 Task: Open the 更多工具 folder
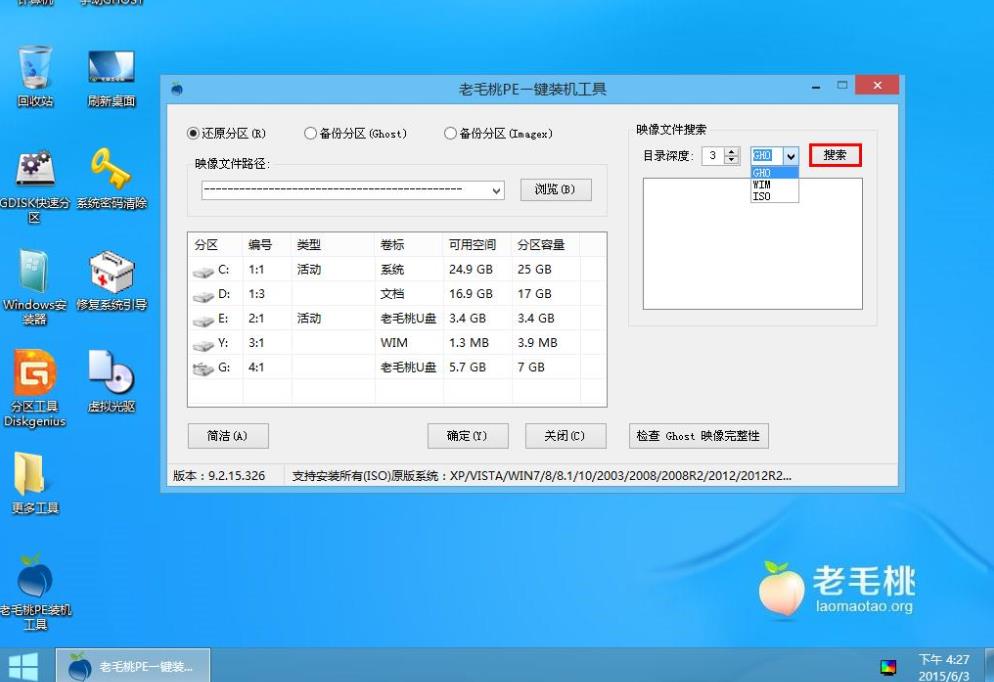coord(33,470)
